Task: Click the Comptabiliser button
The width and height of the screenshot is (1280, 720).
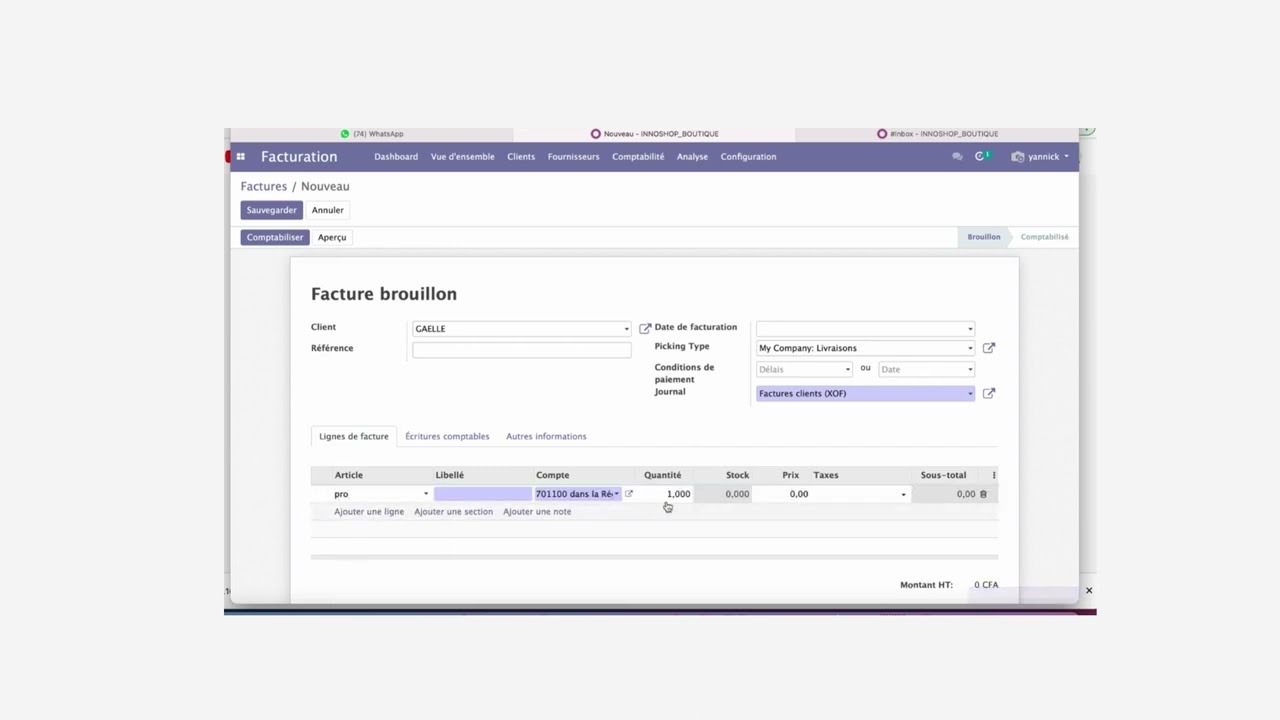Action: (x=275, y=237)
